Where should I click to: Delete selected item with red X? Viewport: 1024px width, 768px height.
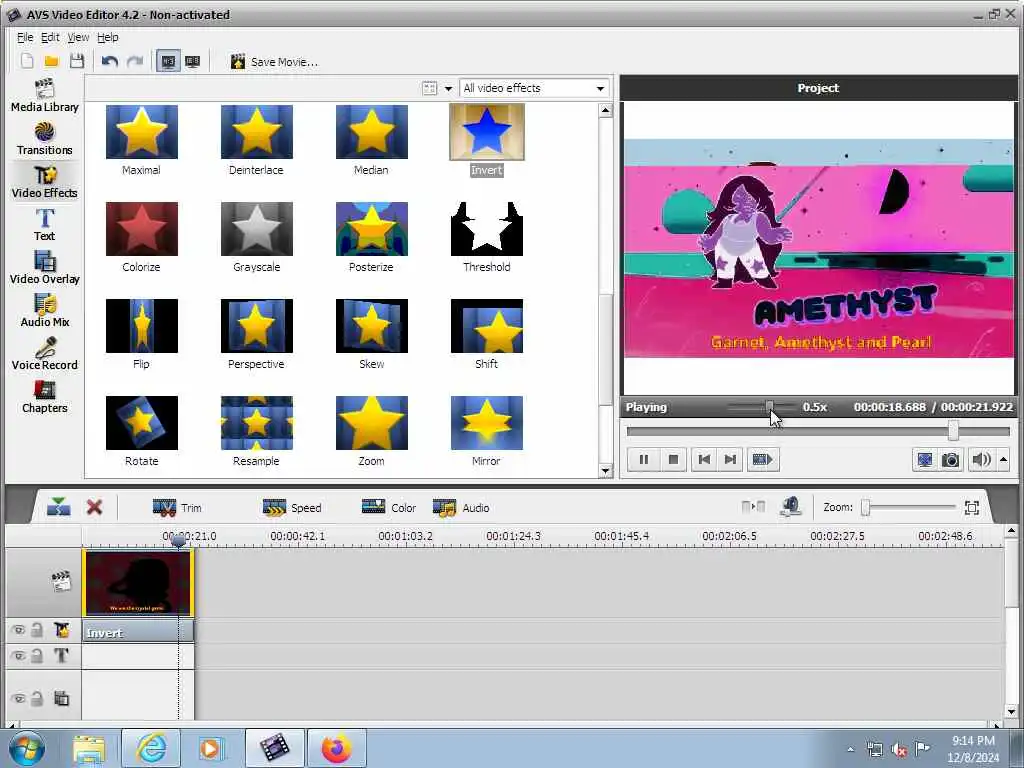(94, 507)
